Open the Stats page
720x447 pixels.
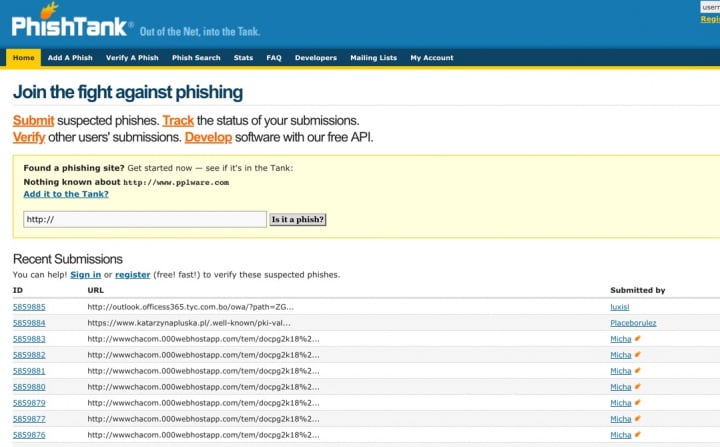tap(243, 58)
